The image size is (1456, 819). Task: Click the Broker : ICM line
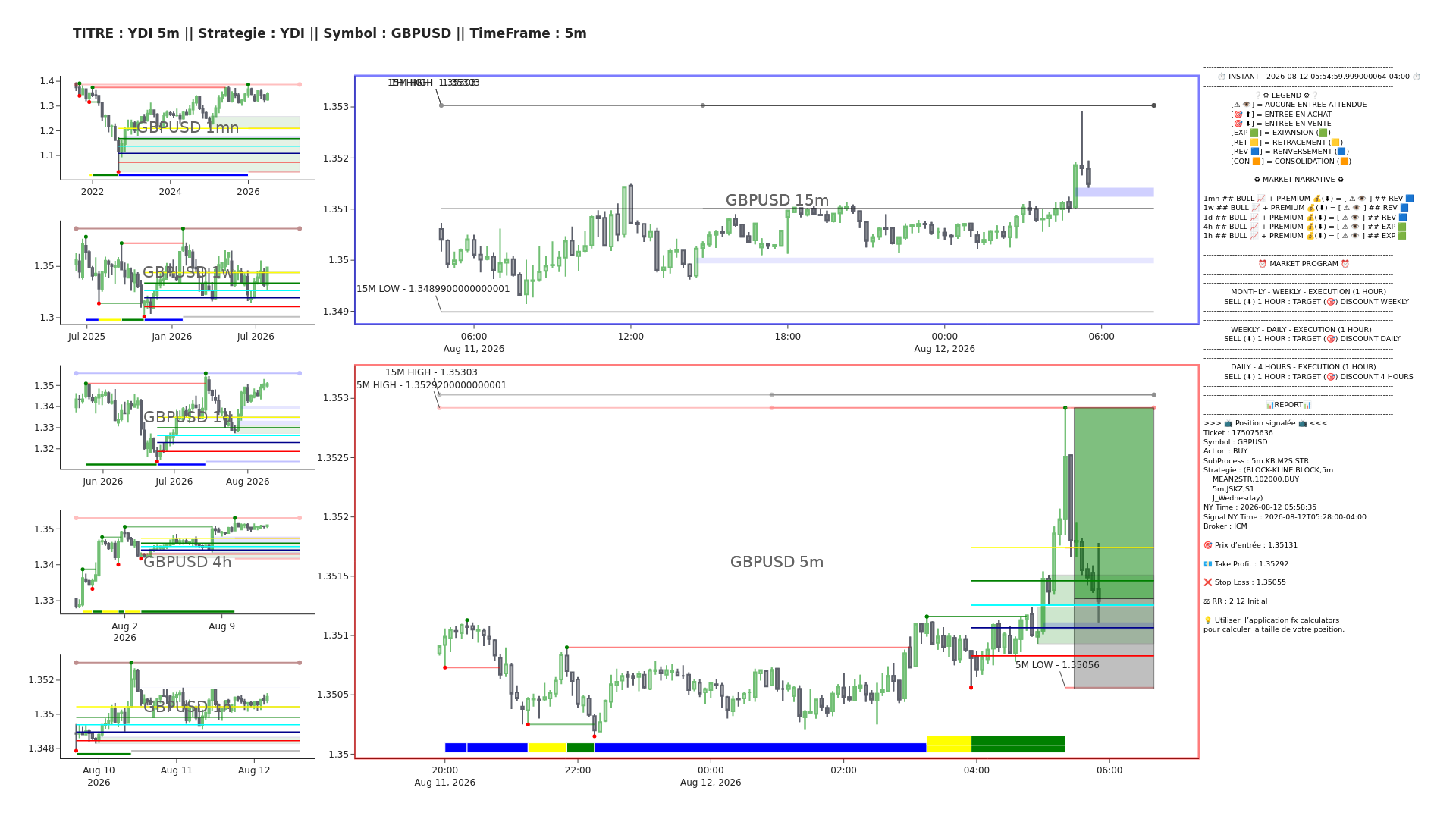point(1225,526)
